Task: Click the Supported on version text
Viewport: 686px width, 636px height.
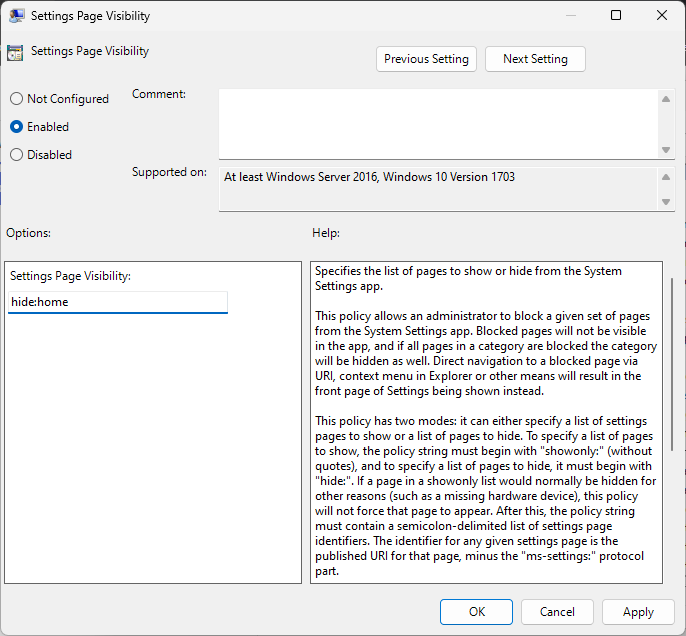Action: (x=369, y=177)
